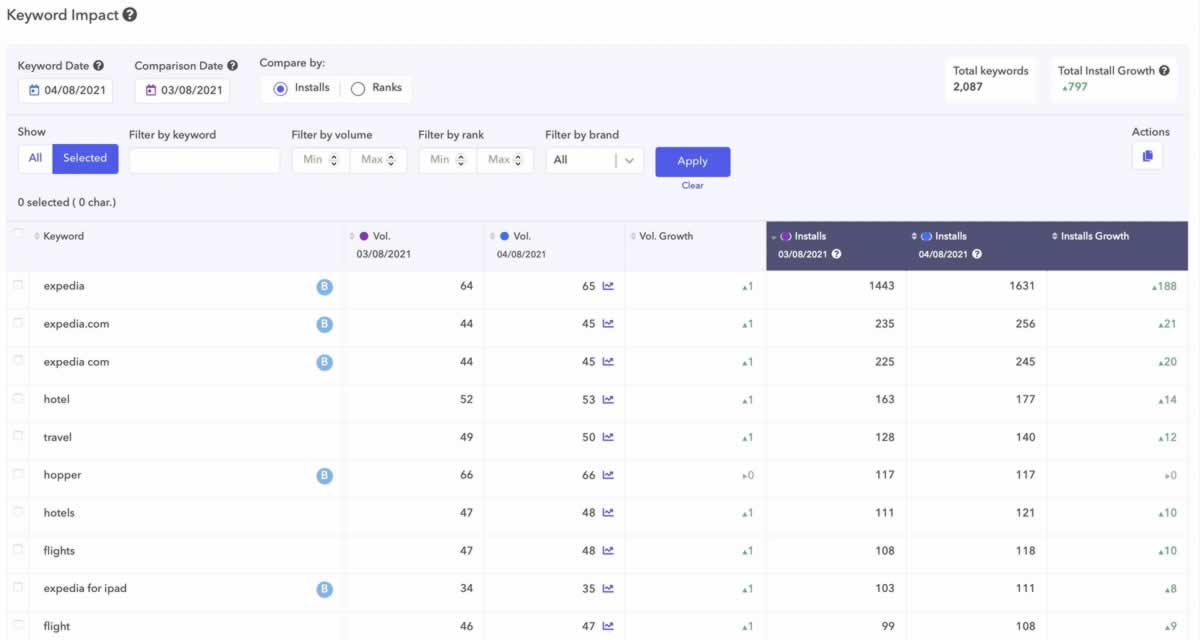Adjust the rank Min stepper
Screen dimensions: 1200x640
pos(461,160)
